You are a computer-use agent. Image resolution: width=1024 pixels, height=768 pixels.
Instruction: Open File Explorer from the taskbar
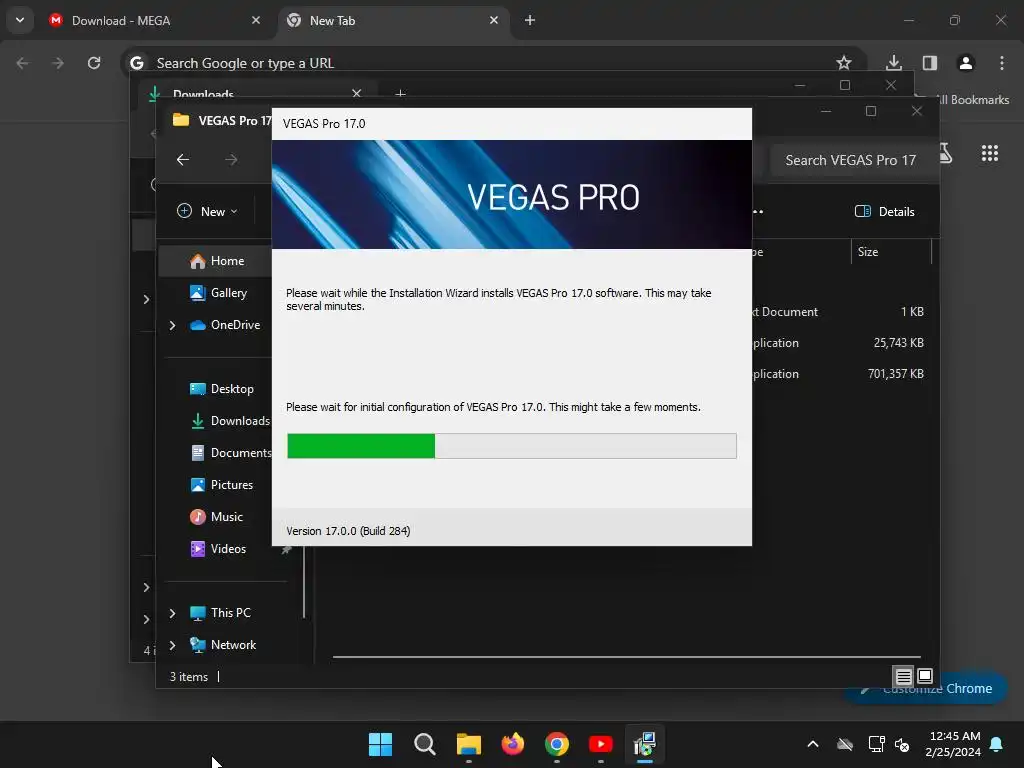[468, 744]
